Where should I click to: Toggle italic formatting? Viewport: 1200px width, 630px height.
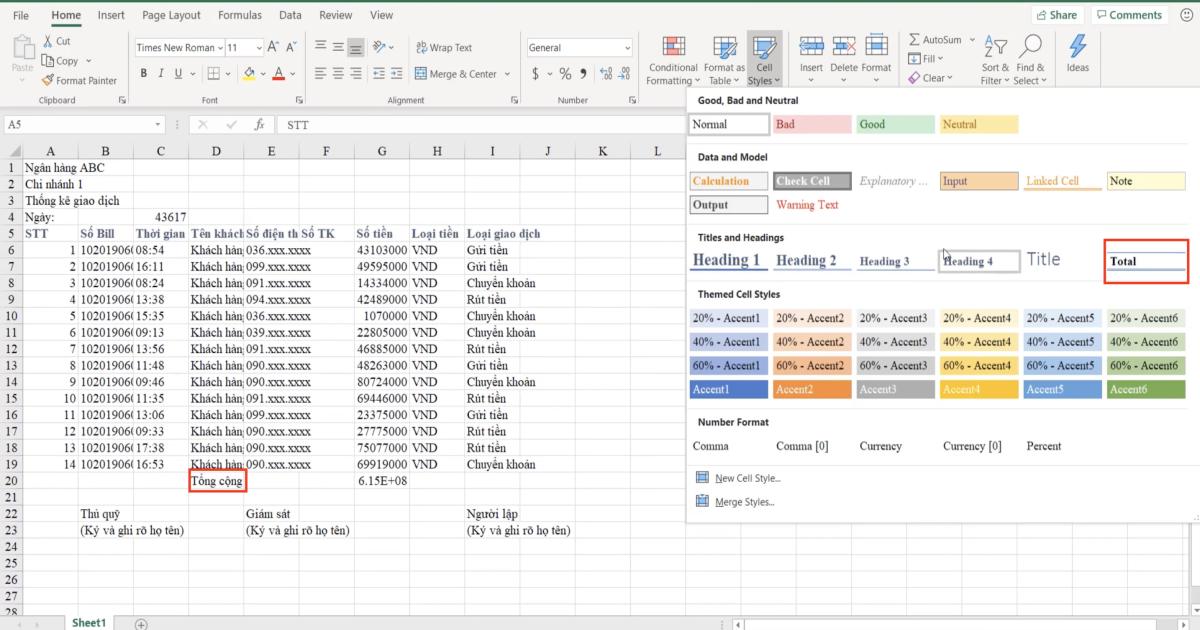[160, 73]
